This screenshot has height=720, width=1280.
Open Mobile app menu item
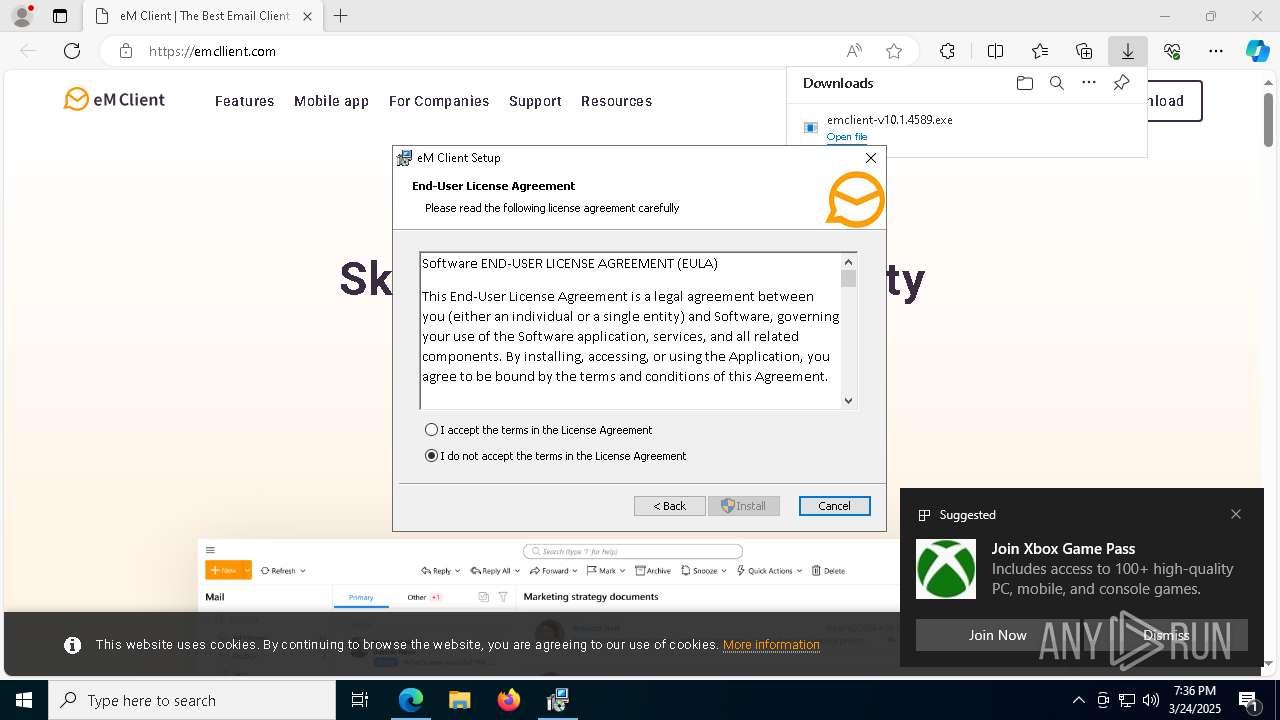[x=331, y=101]
